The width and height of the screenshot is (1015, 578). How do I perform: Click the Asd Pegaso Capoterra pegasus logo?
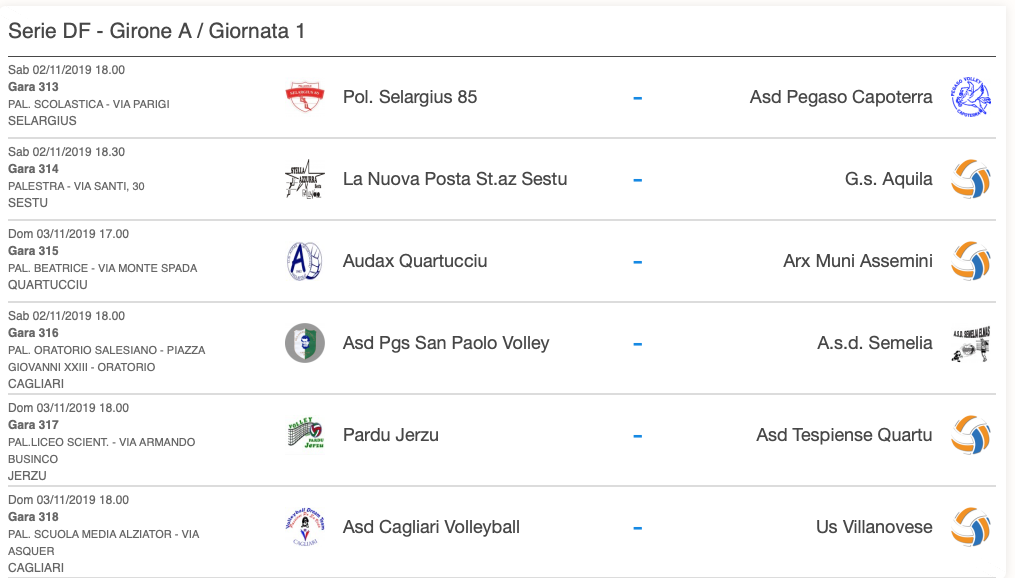[x=970, y=97]
